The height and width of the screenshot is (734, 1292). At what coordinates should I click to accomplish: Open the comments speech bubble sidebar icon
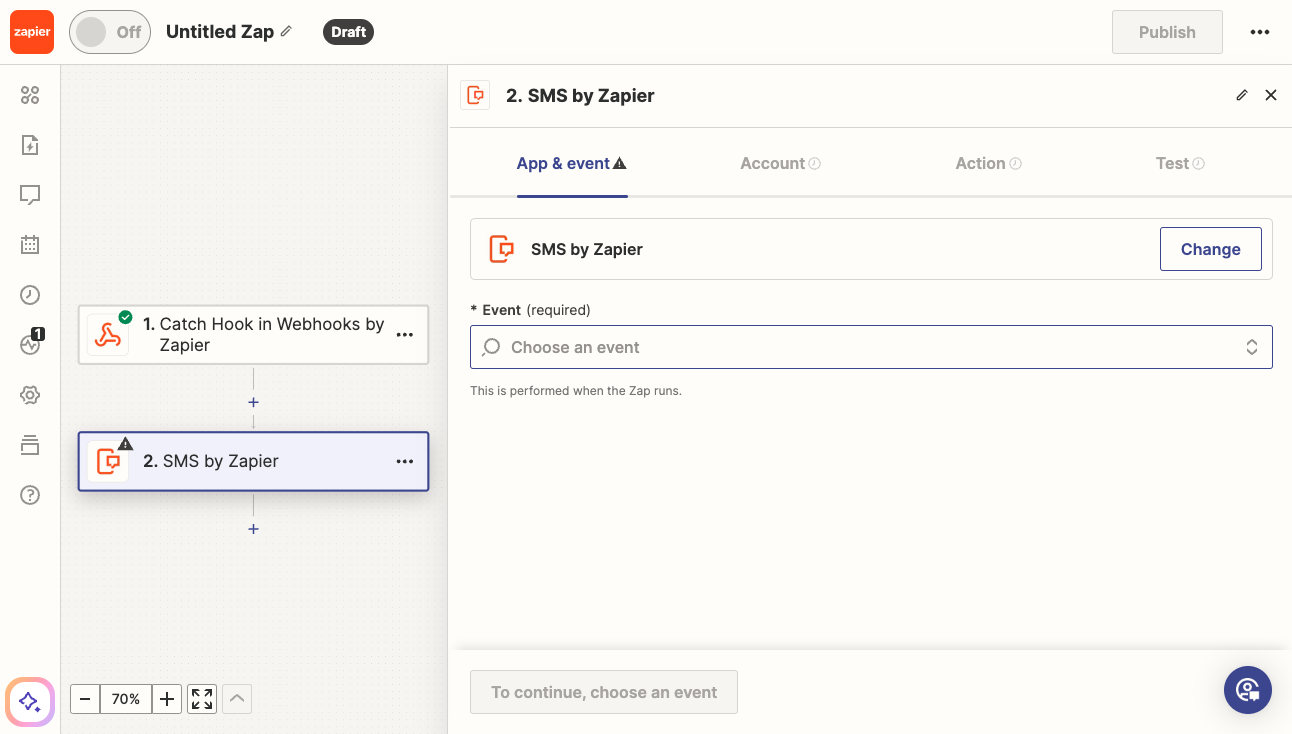click(x=30, y=195)
